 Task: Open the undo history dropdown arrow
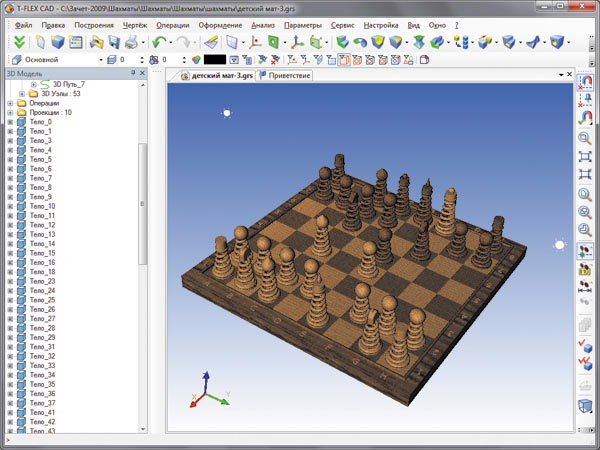click(x=171, y=42)
